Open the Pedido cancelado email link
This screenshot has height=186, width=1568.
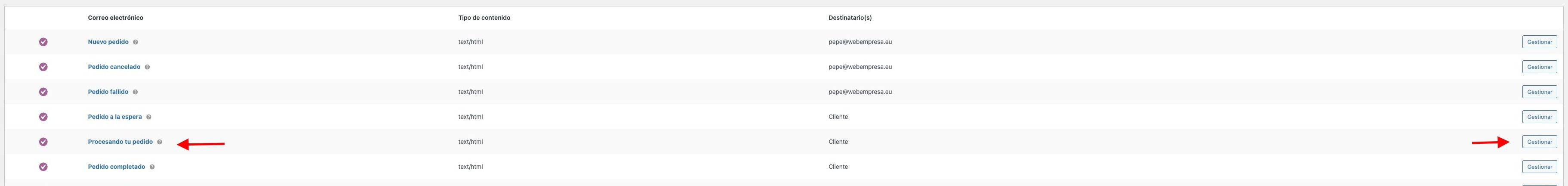[114, 67]
